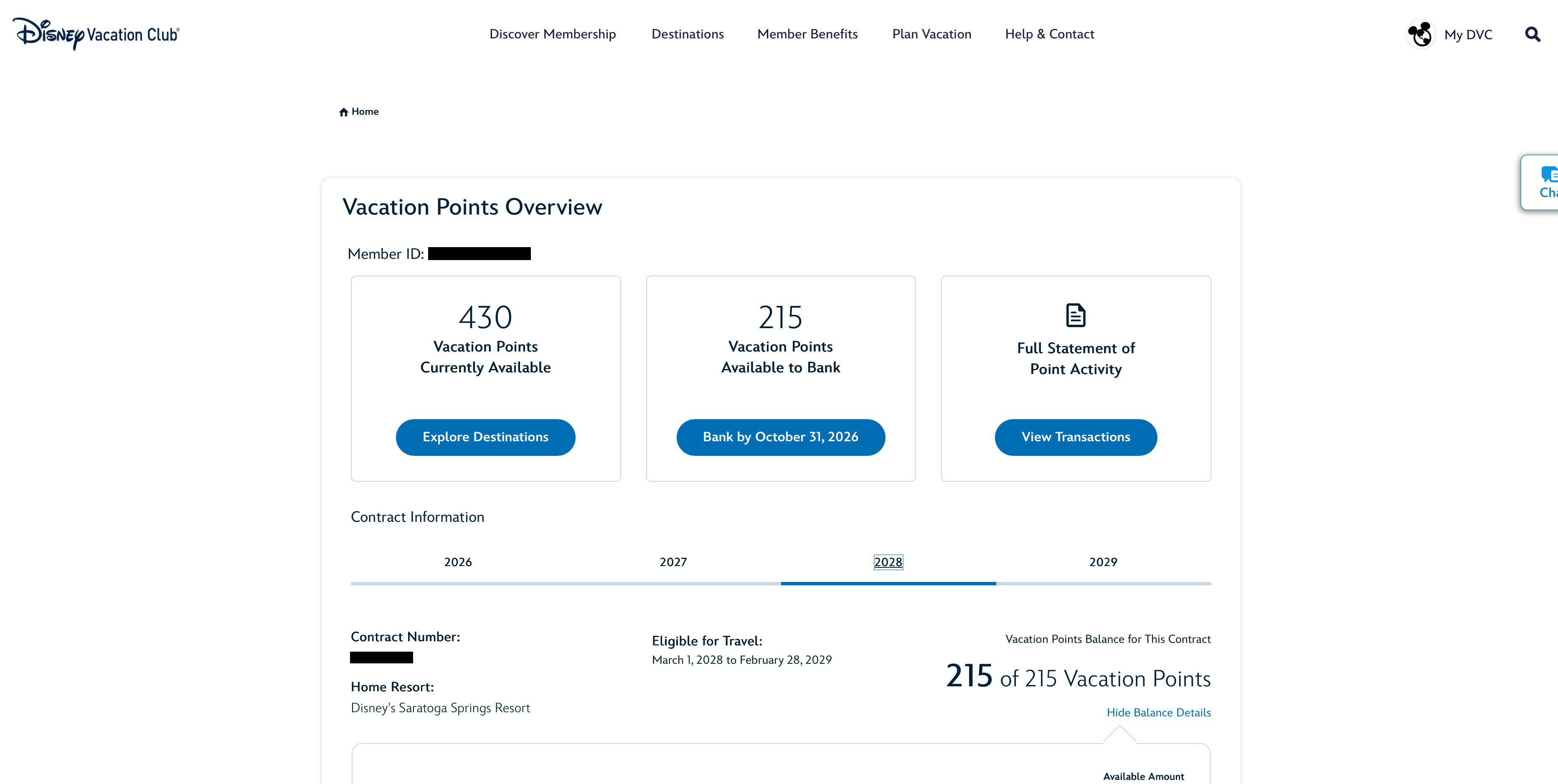Go to Home breadcrumb link
Screen dimensions: 1558x784
pos(365,112)
